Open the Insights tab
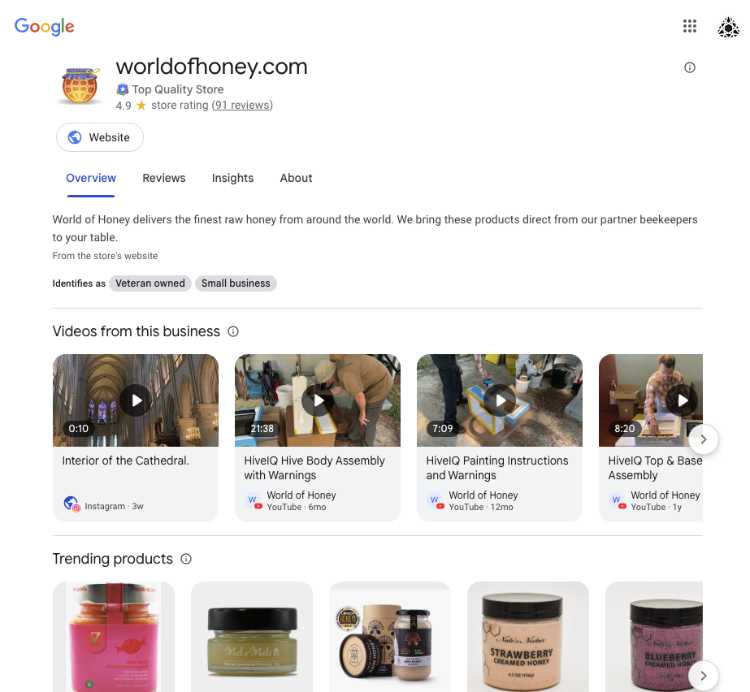750x692 pixels. click(x=232, y=178)
